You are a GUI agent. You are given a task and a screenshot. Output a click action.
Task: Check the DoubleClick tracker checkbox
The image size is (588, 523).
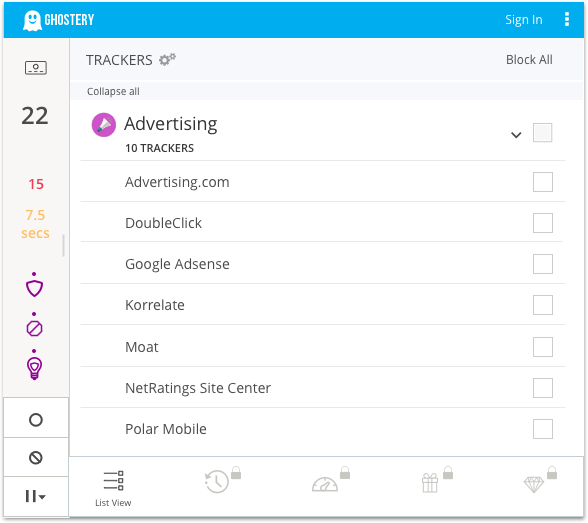[x=543, y=223]
